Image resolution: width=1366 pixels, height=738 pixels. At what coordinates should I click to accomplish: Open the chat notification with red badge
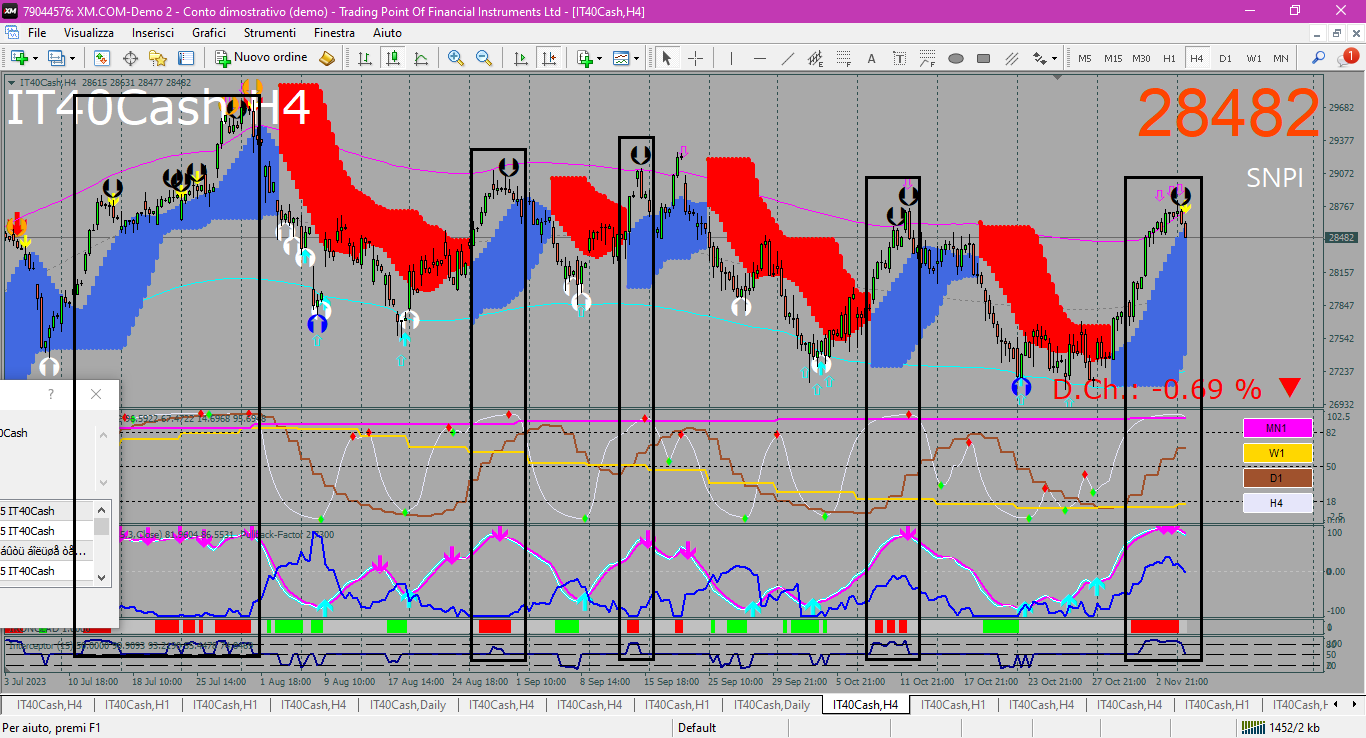tap(1349, 57)
